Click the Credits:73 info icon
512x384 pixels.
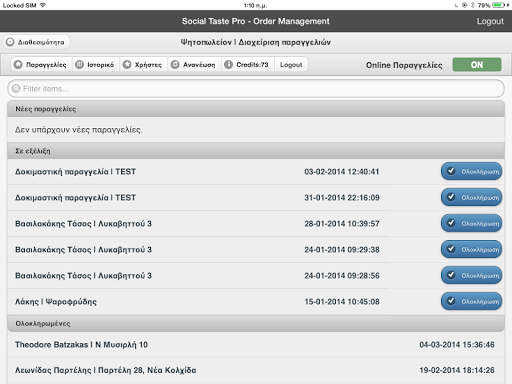228,65
